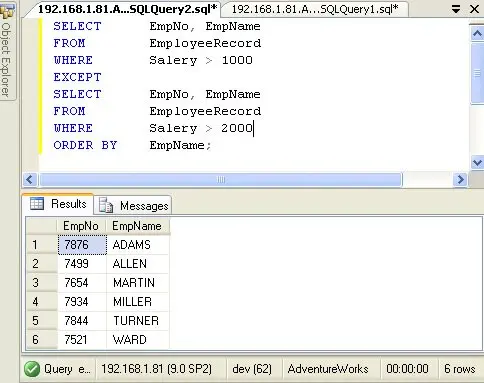This screenshot has width=484, height=383.
Task: Click the Messages page icon
Action: pyautogui.click(x=106, y=205)
